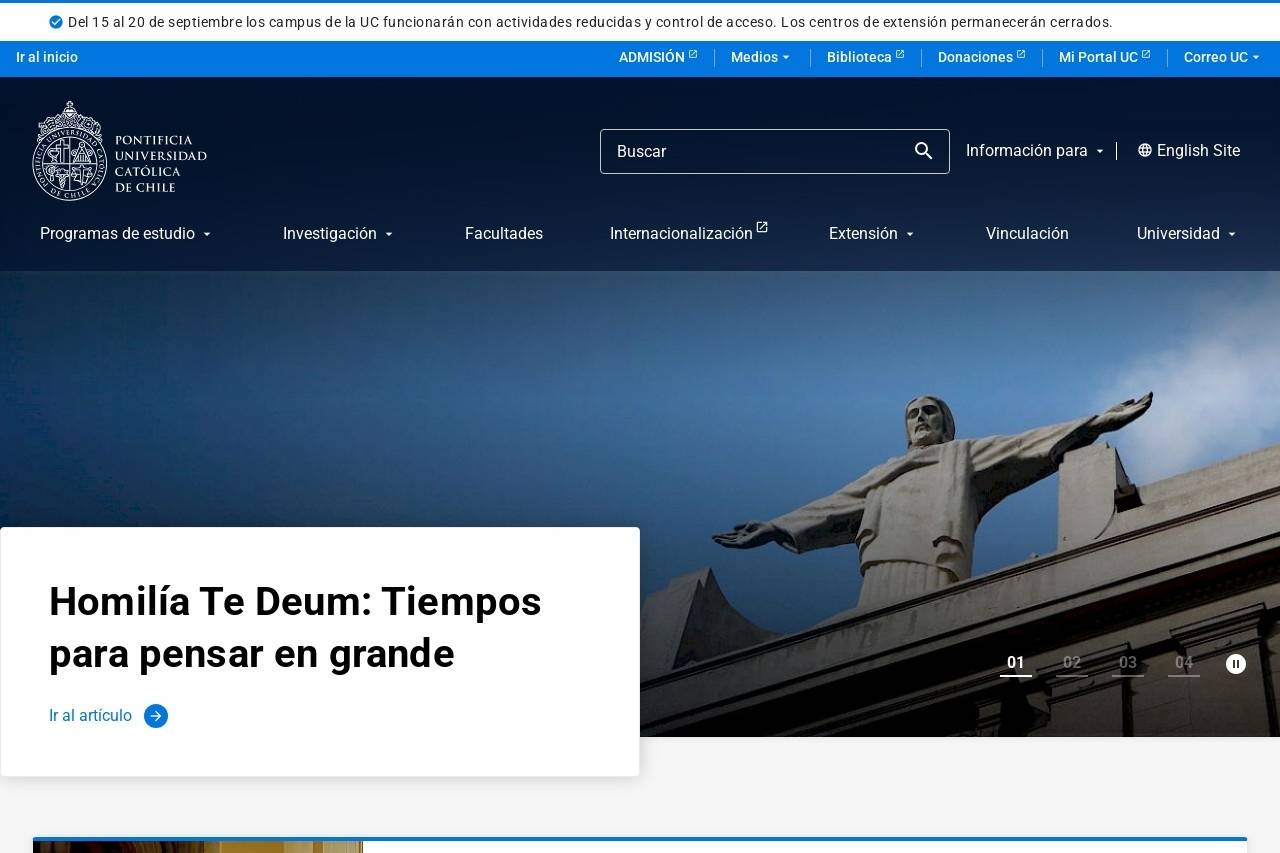Click the arrow circle next to Ir al artículo
Screen dimensions: 1280x853
coord(156,716)
